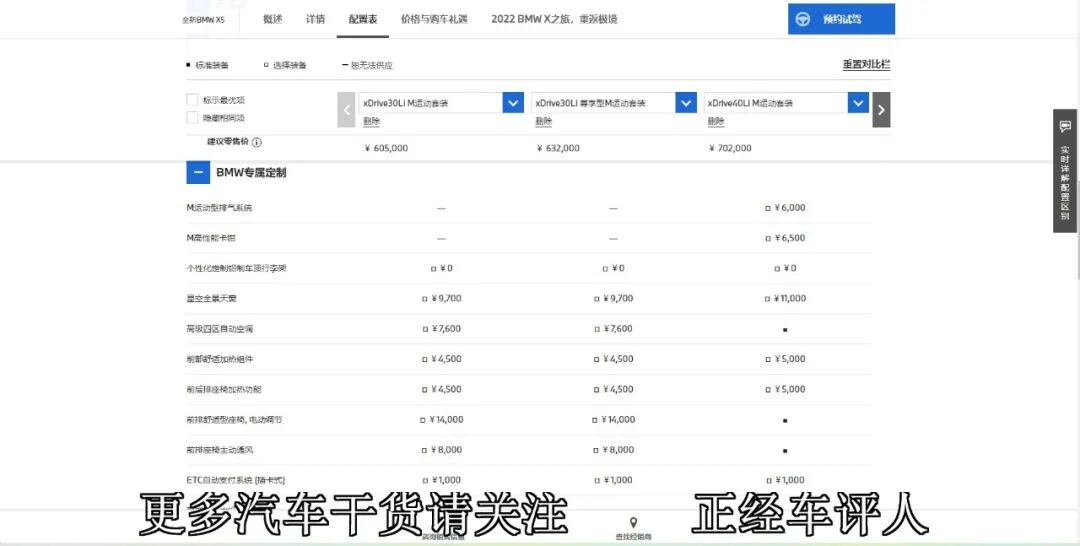Click the 高级四区自动空调 row label
Screen dimensions: 1080x546
(219, 328)
